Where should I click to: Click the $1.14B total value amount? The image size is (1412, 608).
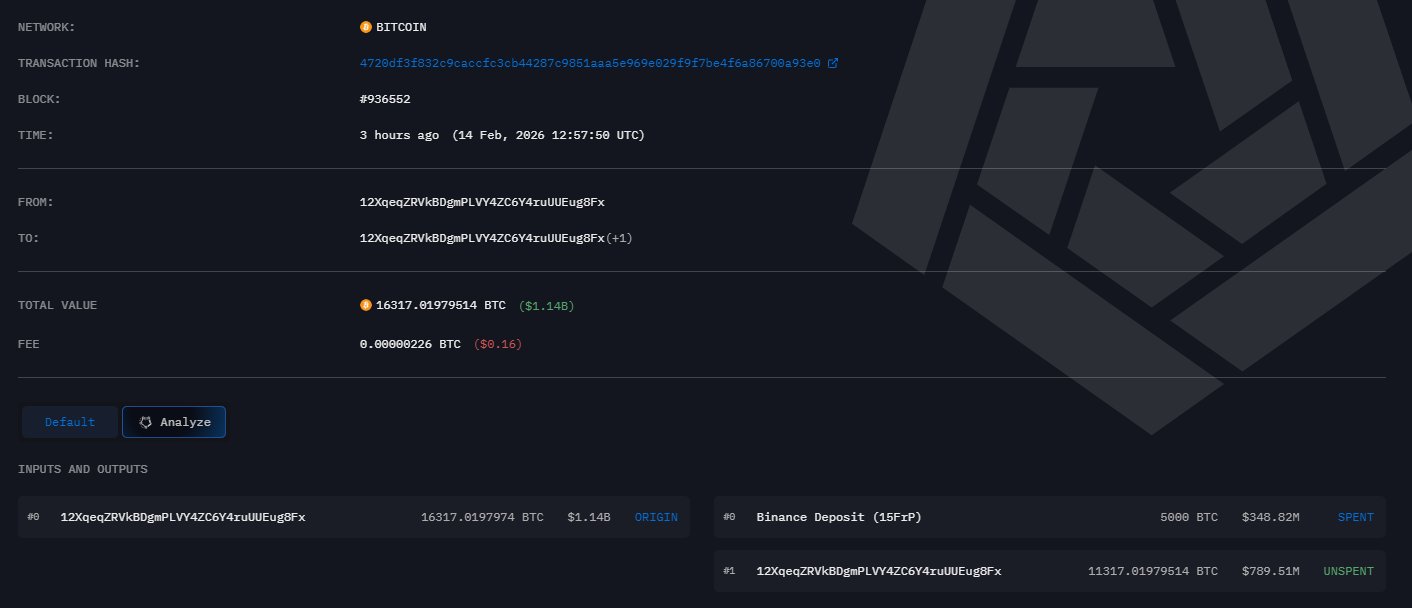coord(546,305)
